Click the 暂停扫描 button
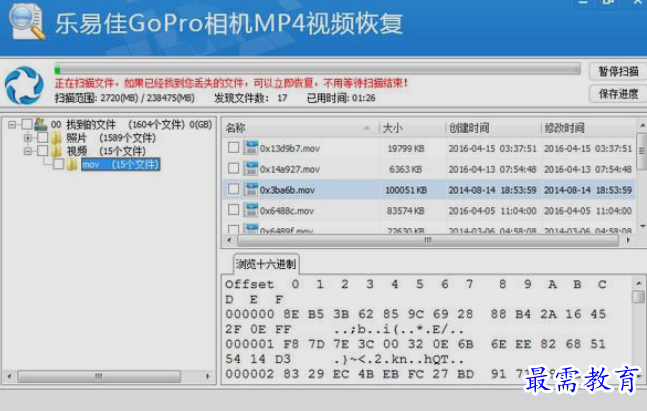Screen dimensions: 647x411 [x=618, y=71]
